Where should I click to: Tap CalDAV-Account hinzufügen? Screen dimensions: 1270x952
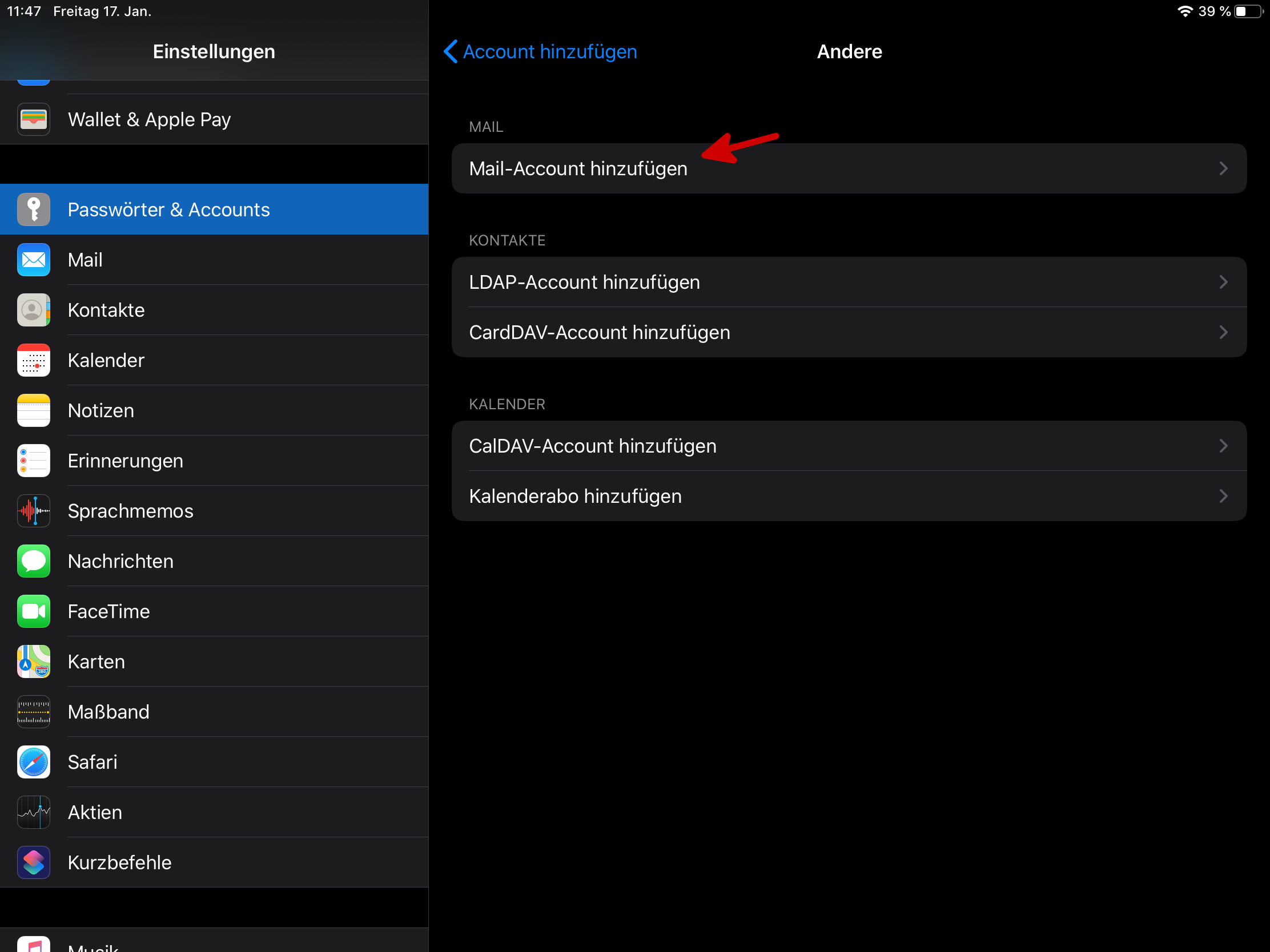click(x=593, y=446)
